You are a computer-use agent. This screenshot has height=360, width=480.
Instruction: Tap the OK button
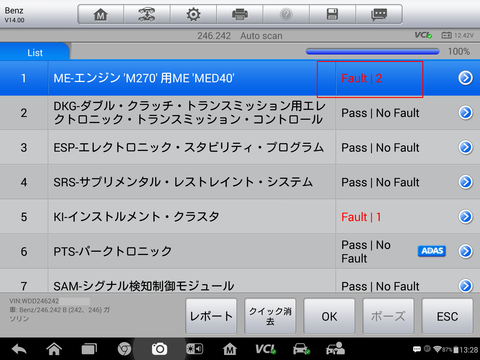point(329,316)
